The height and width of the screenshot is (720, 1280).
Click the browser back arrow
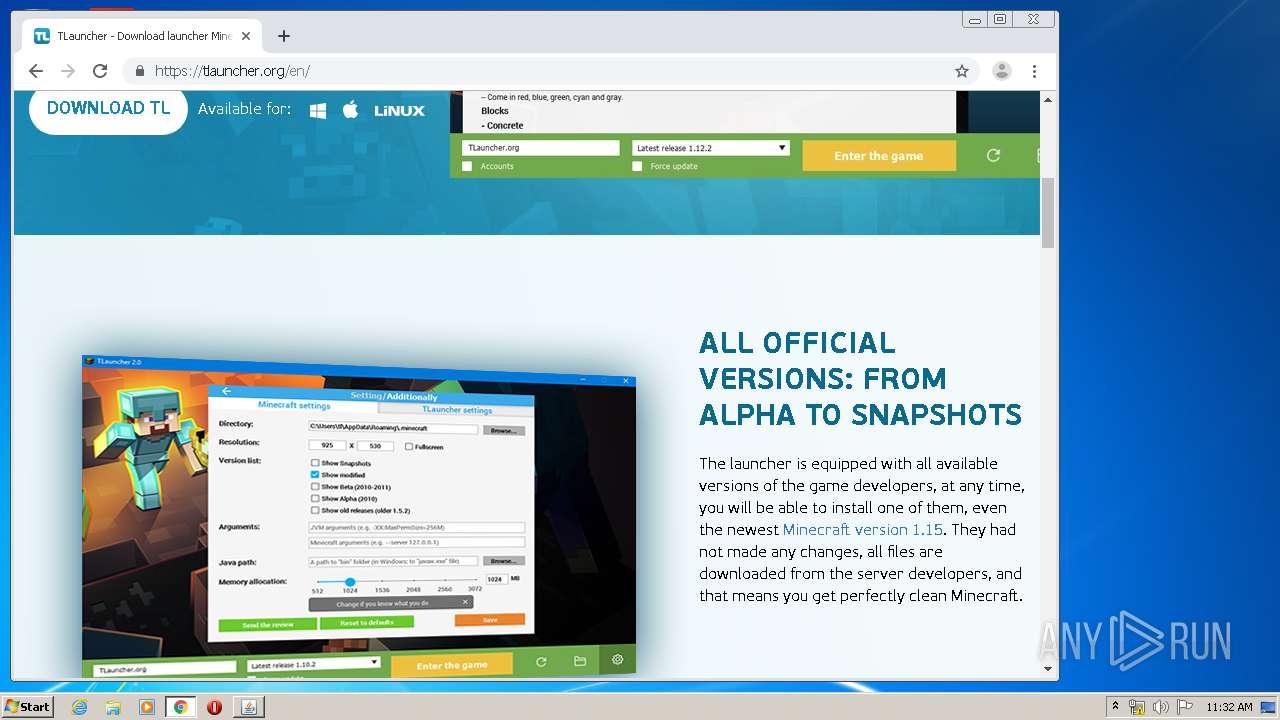point(36,71)
